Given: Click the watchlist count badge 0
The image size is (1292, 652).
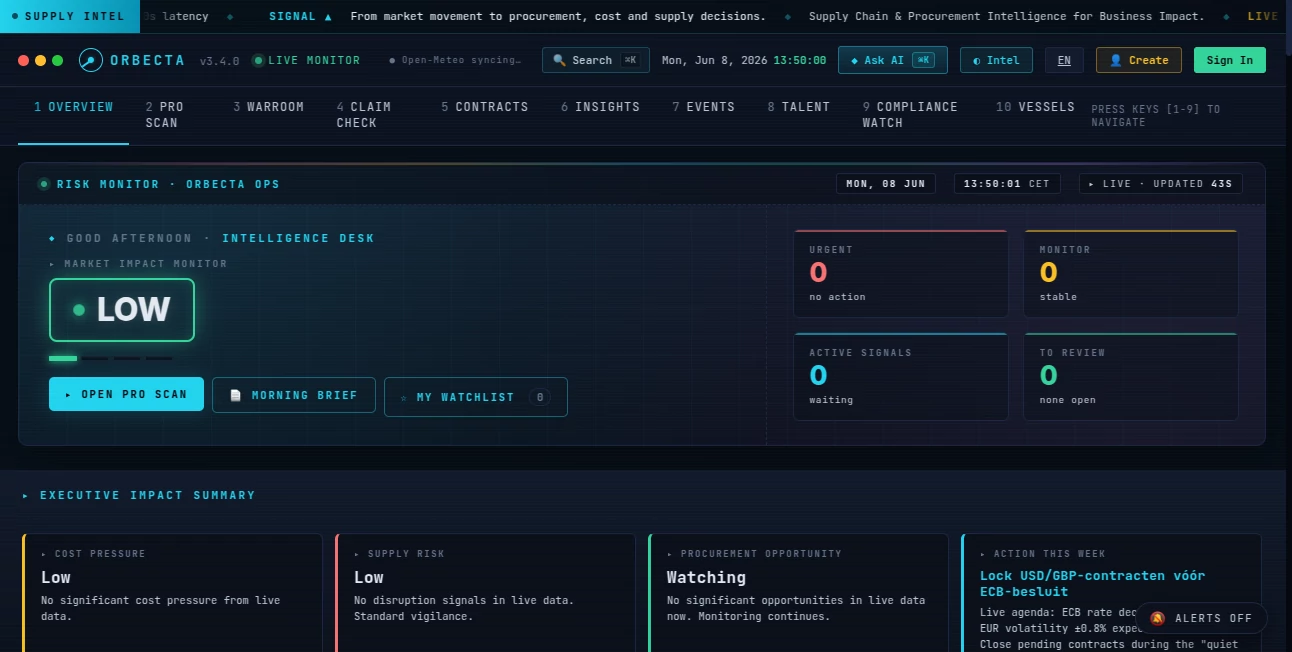Looking at the screenshot, I should coord(540,397).
